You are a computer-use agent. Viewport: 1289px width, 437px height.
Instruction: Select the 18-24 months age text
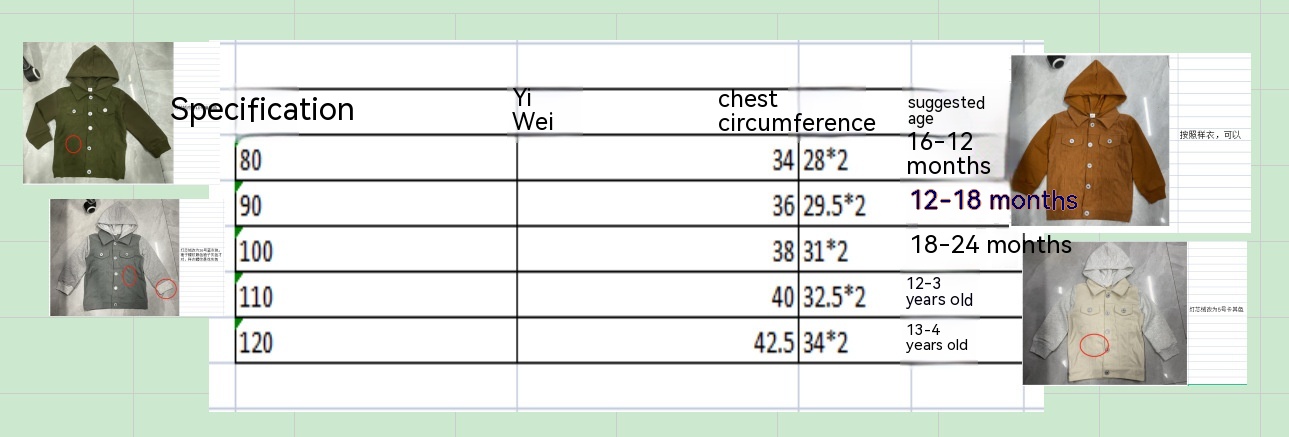coord(990,245)
